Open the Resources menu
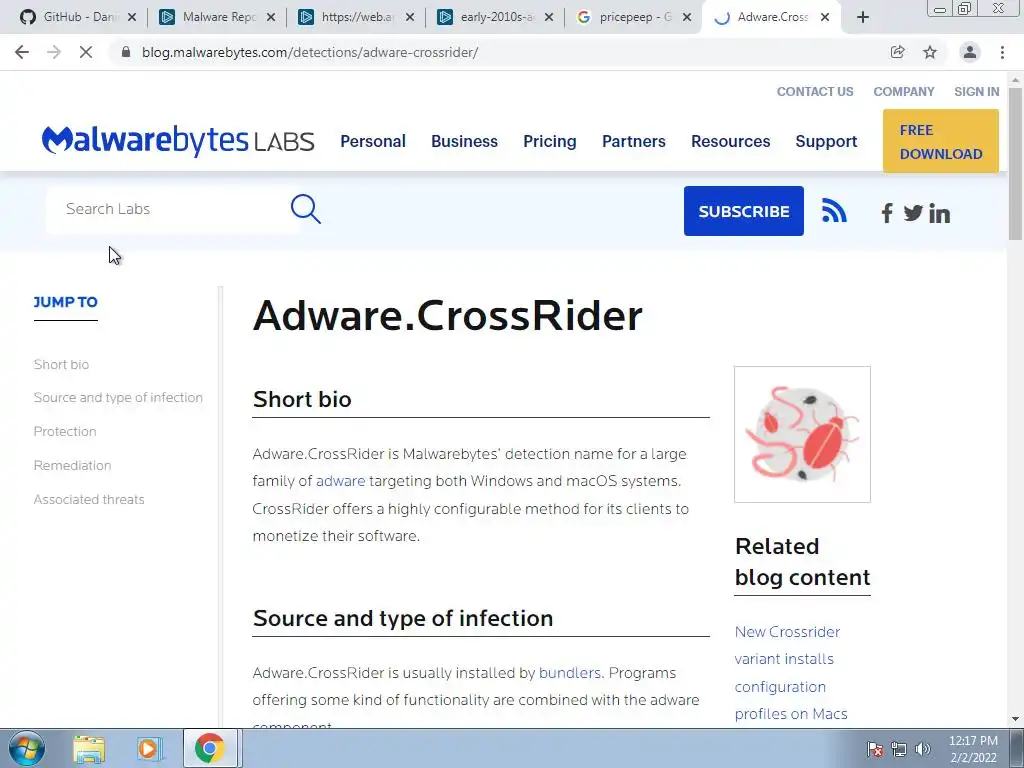 click(731, 141)
